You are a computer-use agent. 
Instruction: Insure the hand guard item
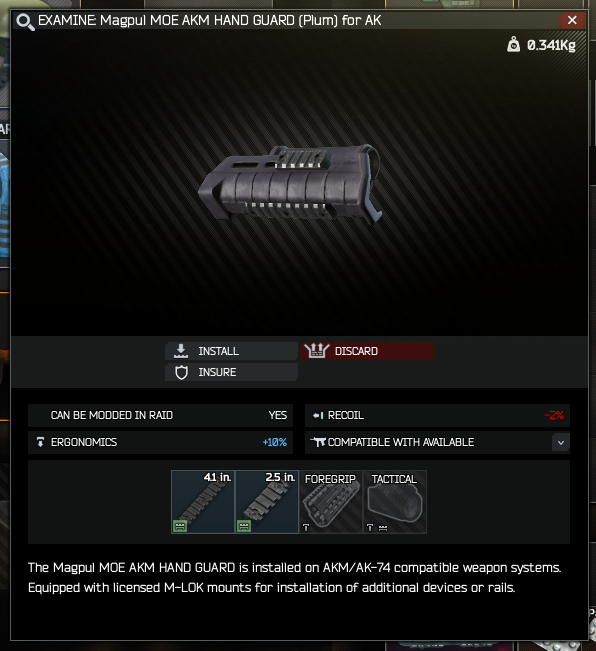231,372
